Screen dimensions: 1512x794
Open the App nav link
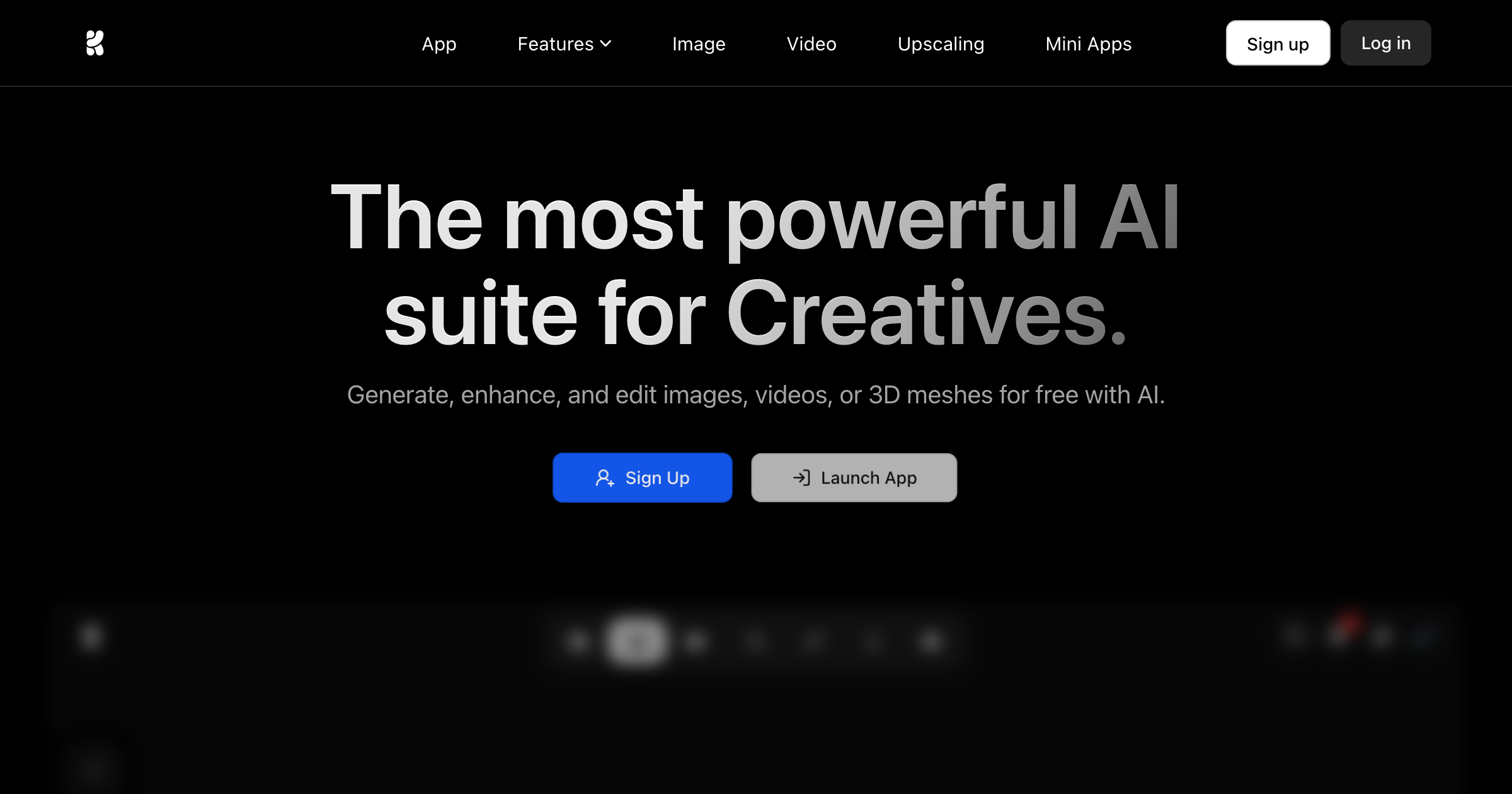[x=439, y=43]
